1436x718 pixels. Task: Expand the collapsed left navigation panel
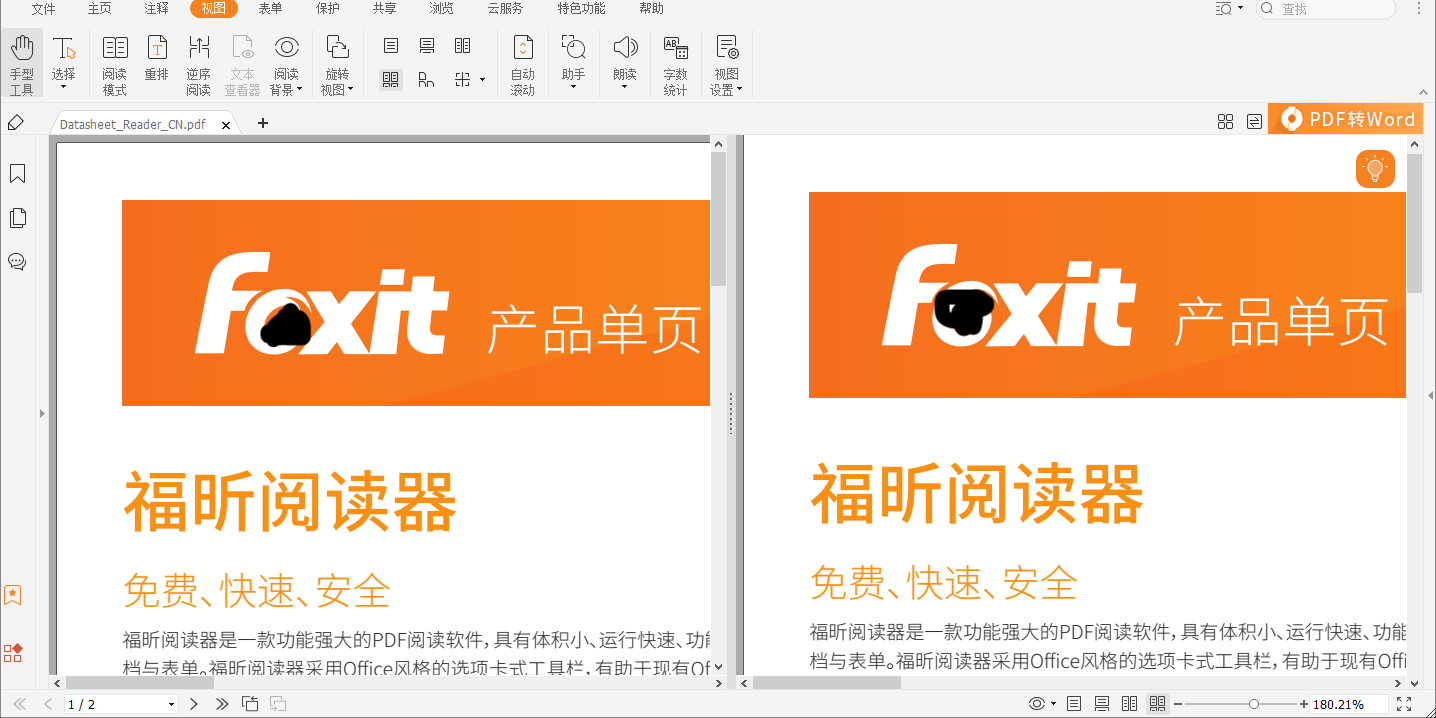[42, 413]
